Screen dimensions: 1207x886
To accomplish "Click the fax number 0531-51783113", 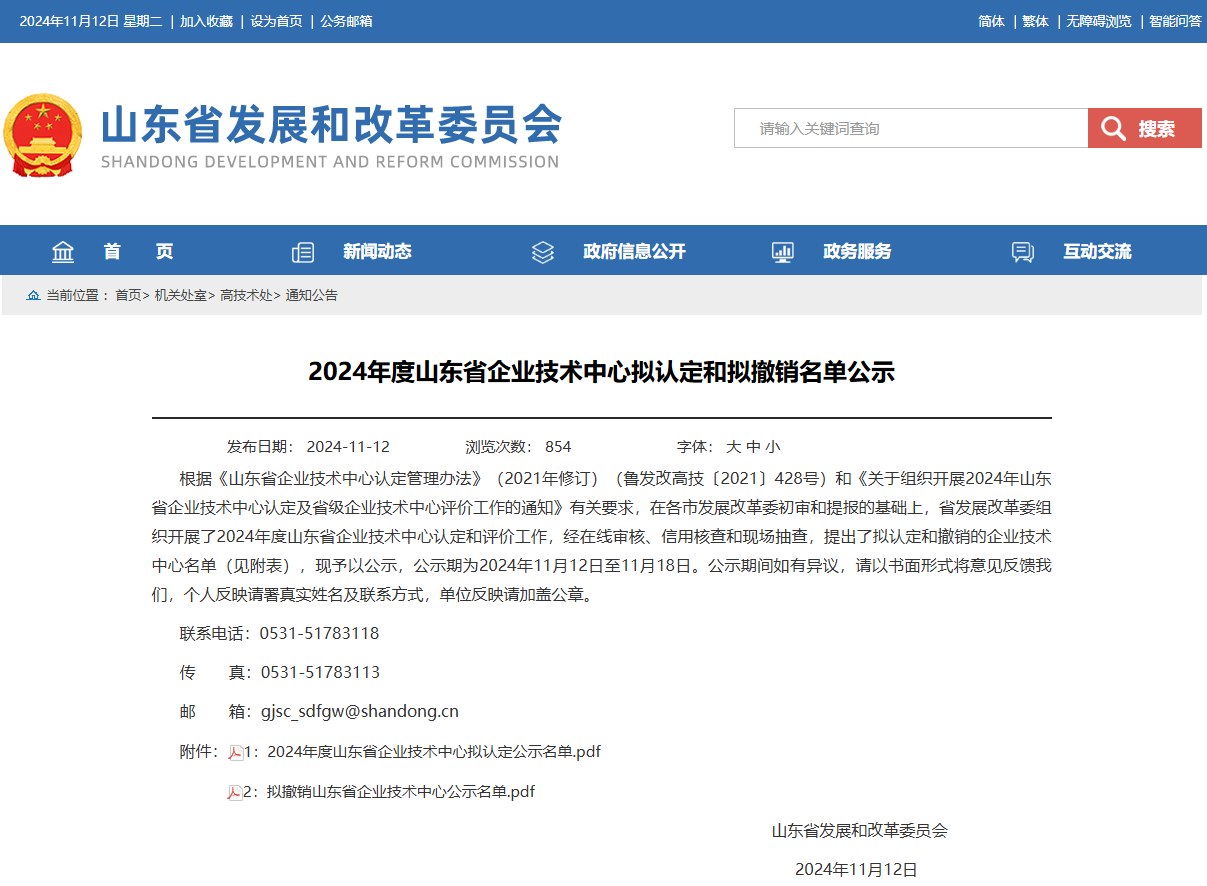I will tap(320, 672).
